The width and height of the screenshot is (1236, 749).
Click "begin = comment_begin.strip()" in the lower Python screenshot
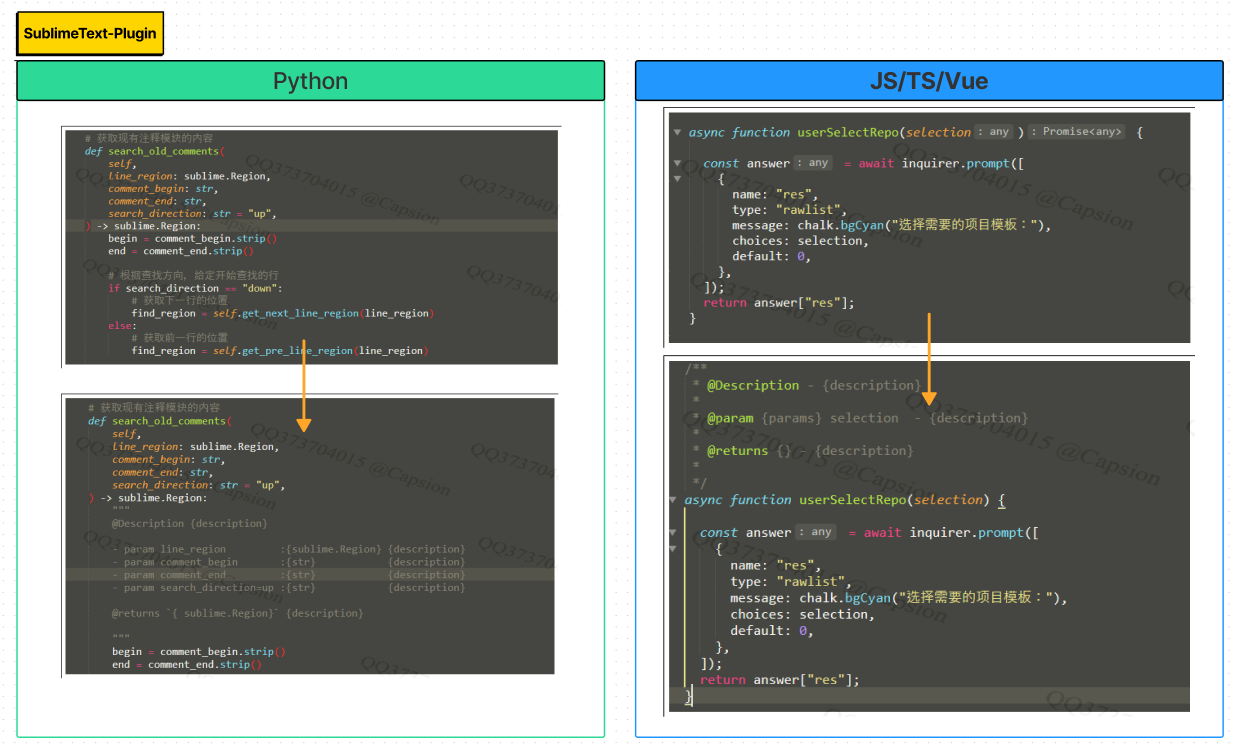199,652
